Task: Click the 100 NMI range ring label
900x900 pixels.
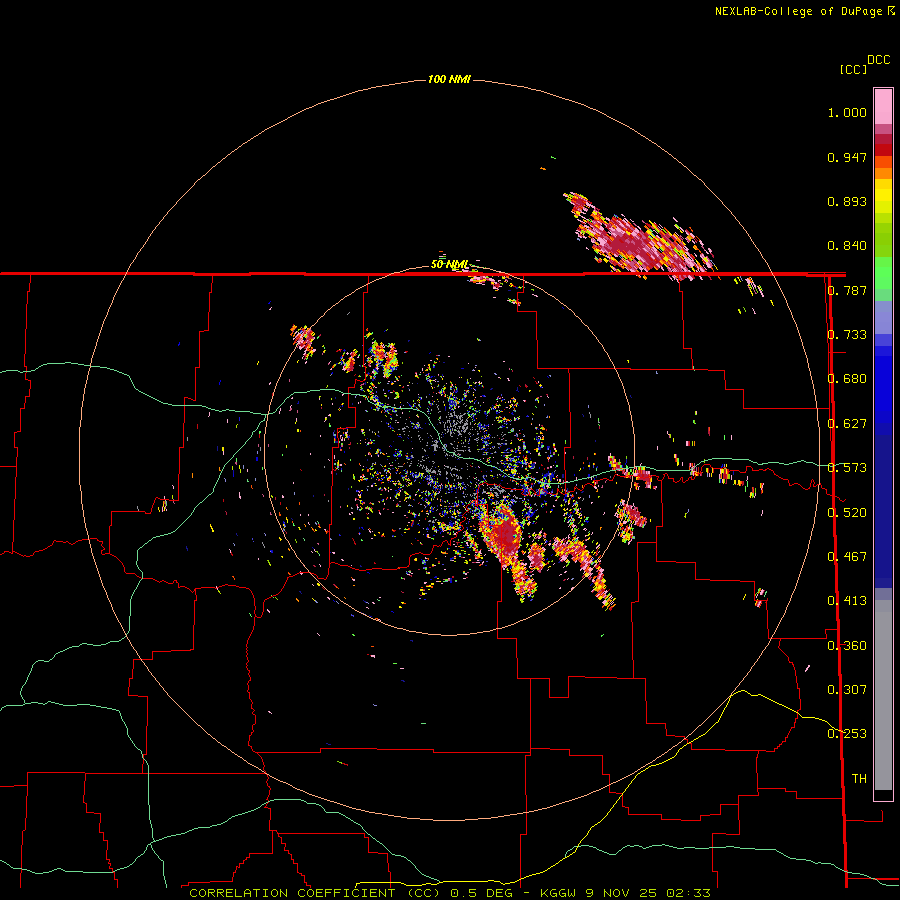Action: (x=449, y=79)
